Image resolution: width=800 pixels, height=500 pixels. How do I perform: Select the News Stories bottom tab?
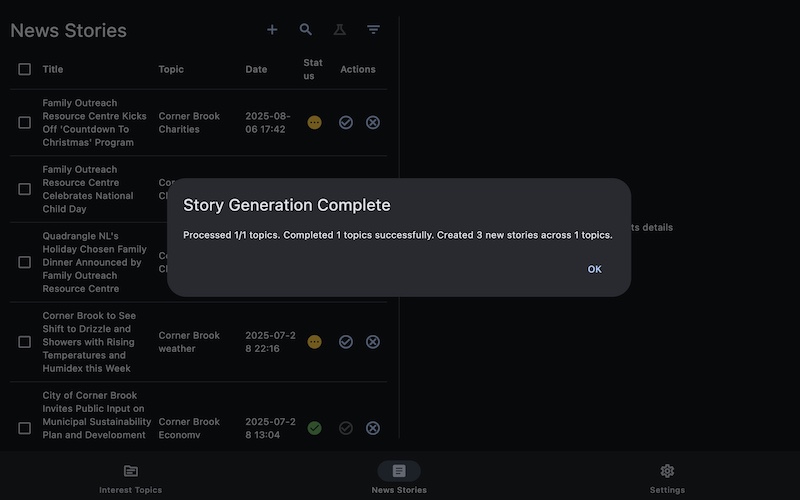399,479
